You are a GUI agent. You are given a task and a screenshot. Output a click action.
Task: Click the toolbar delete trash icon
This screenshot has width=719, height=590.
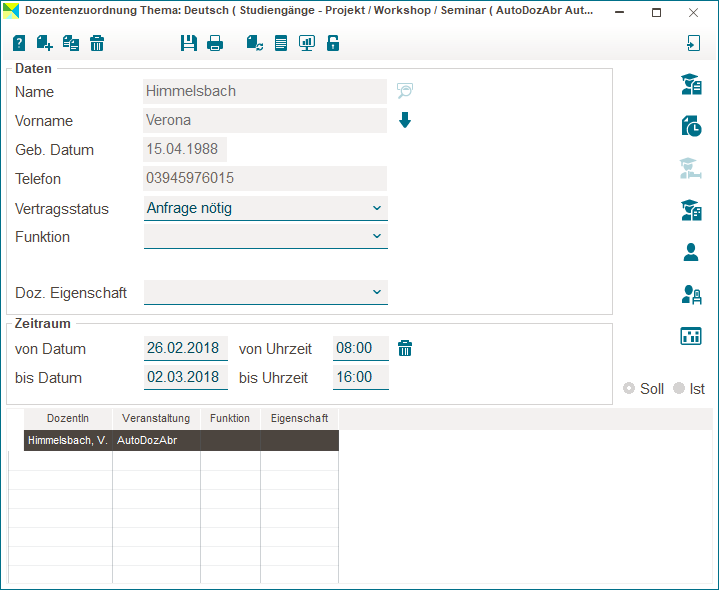(97, 43)
